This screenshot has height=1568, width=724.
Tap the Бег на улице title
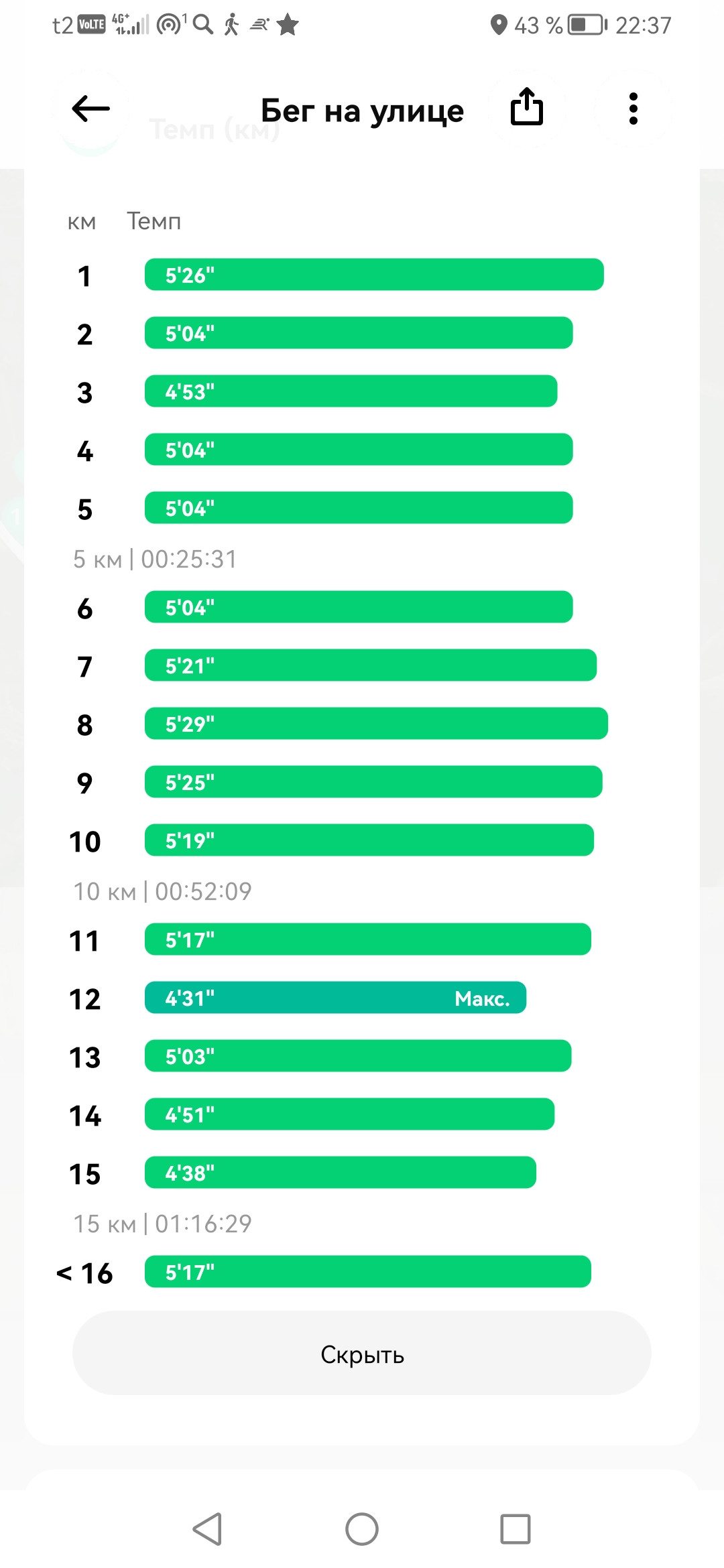pos(362,111)
